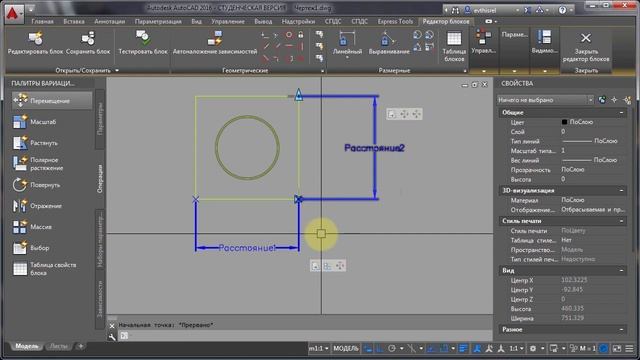
Task: Click the Редактировать блок (Edit Block) icon
Action: (36, 39)
